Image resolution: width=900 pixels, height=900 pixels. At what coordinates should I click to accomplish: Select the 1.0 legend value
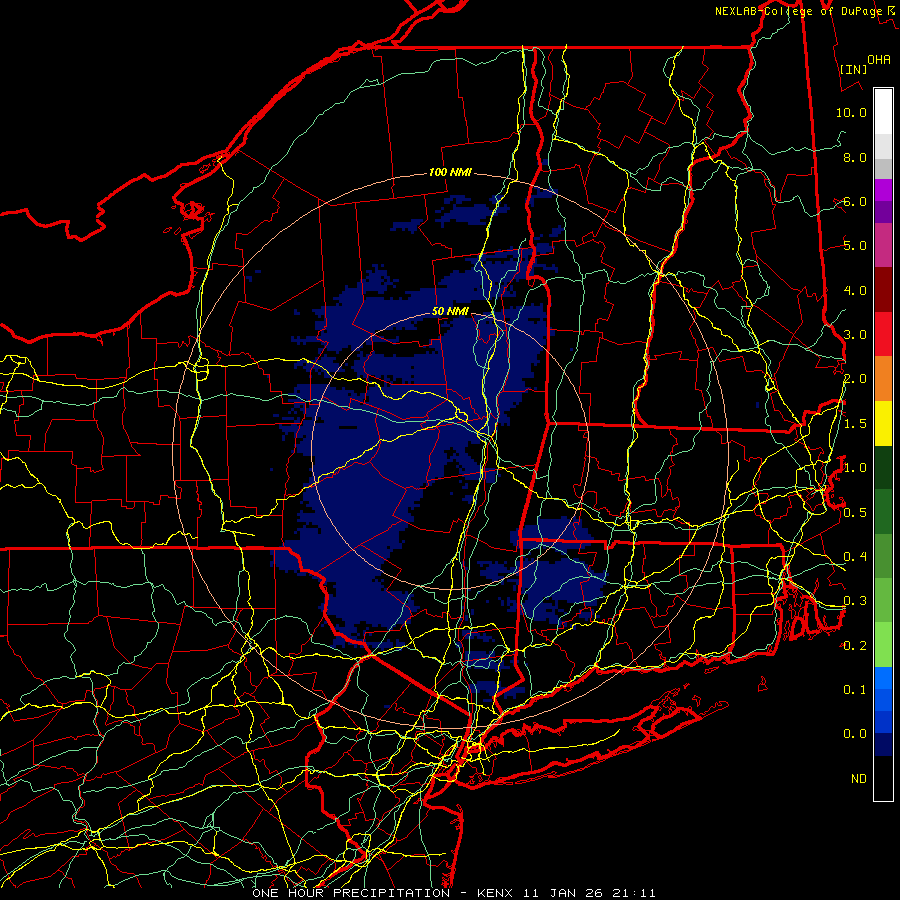click(x=855, y=468)
